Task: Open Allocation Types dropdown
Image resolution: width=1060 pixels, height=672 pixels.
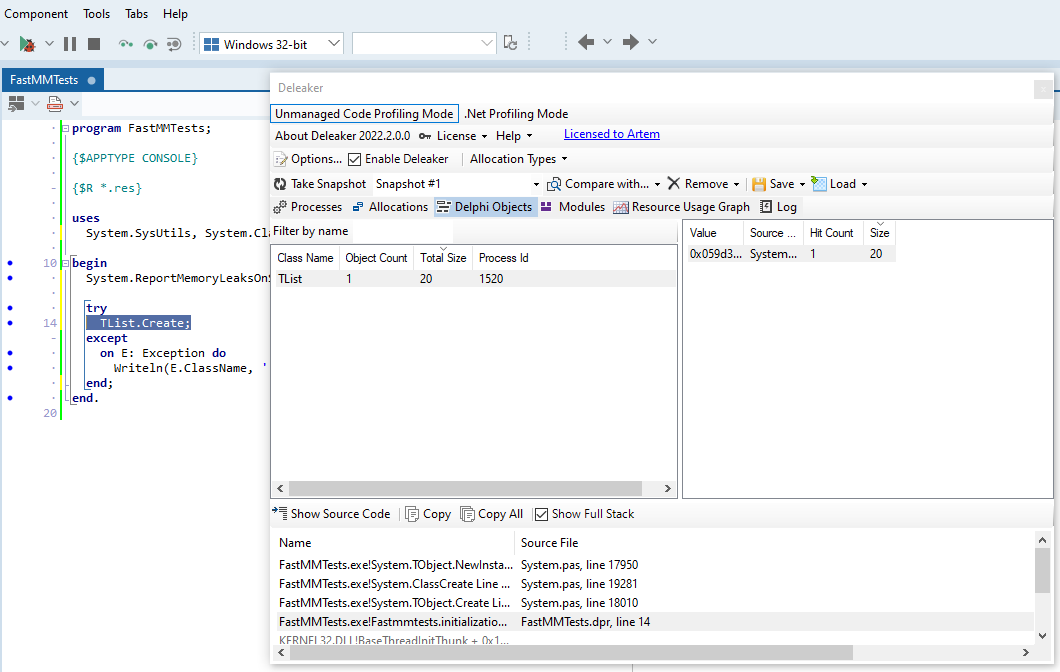Action: (518, 159)
